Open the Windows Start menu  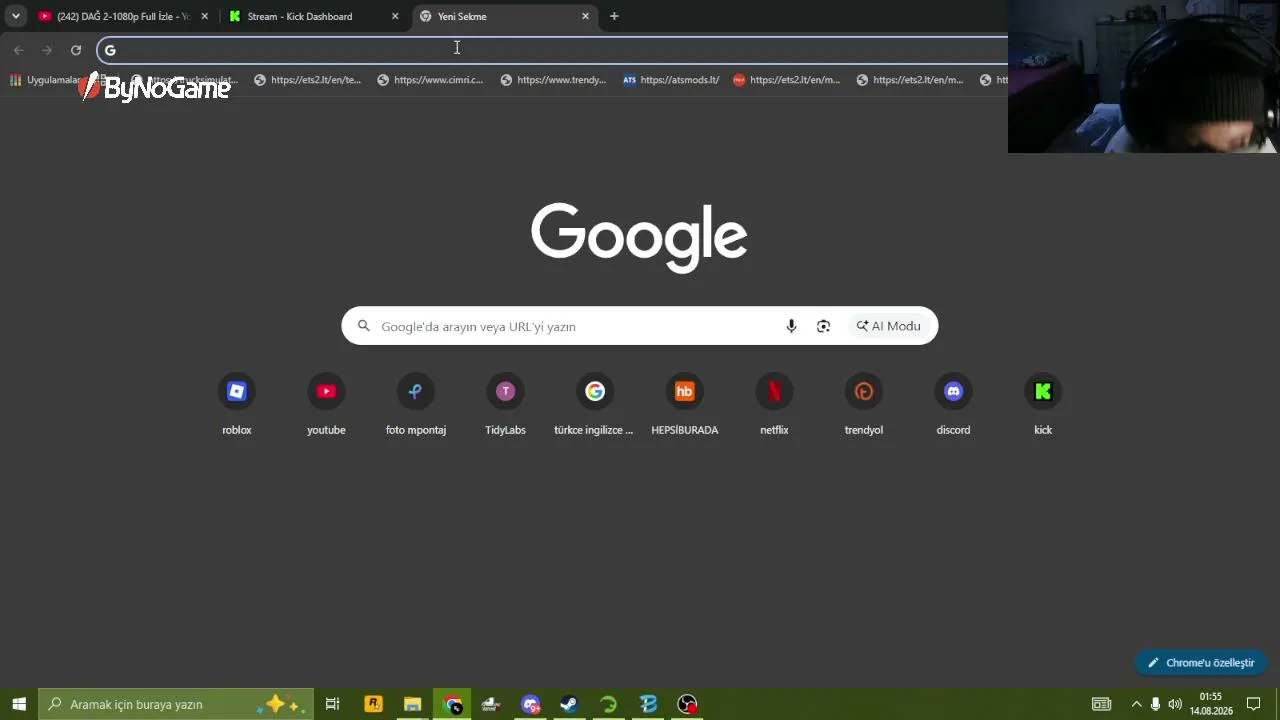click(x=19, y=704)
